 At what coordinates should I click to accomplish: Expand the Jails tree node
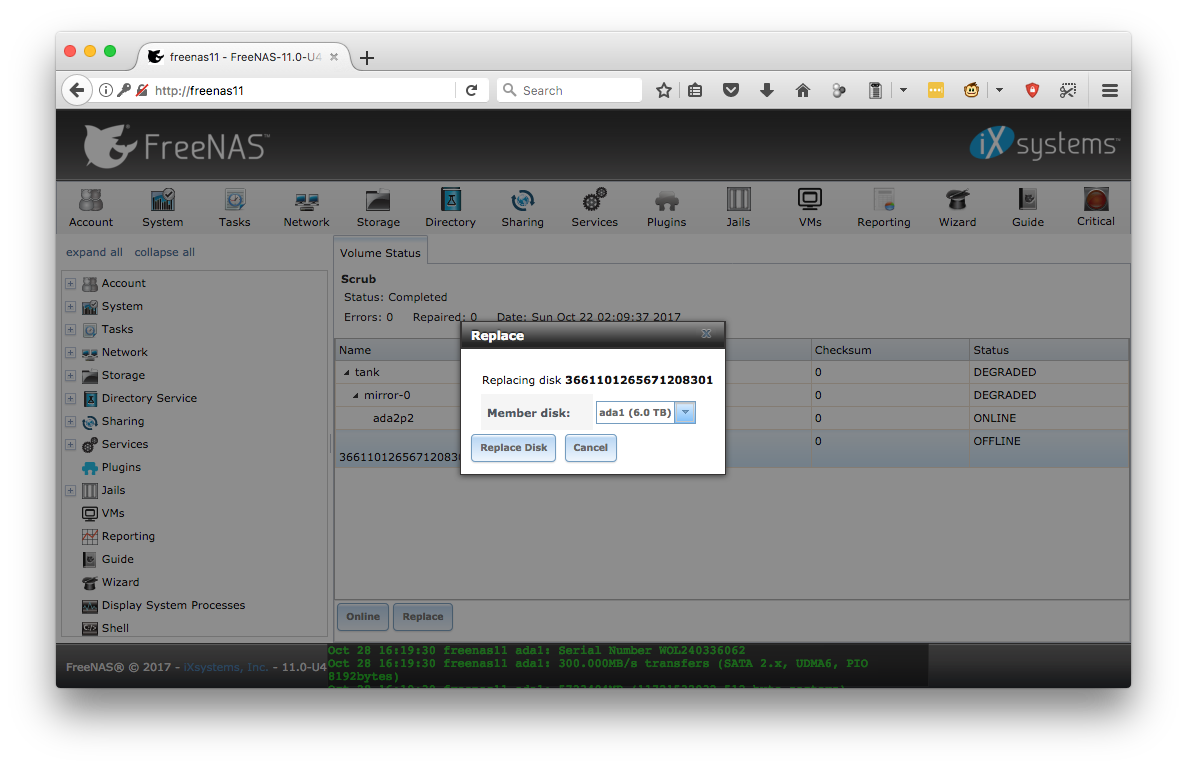(x=70, y=490)
